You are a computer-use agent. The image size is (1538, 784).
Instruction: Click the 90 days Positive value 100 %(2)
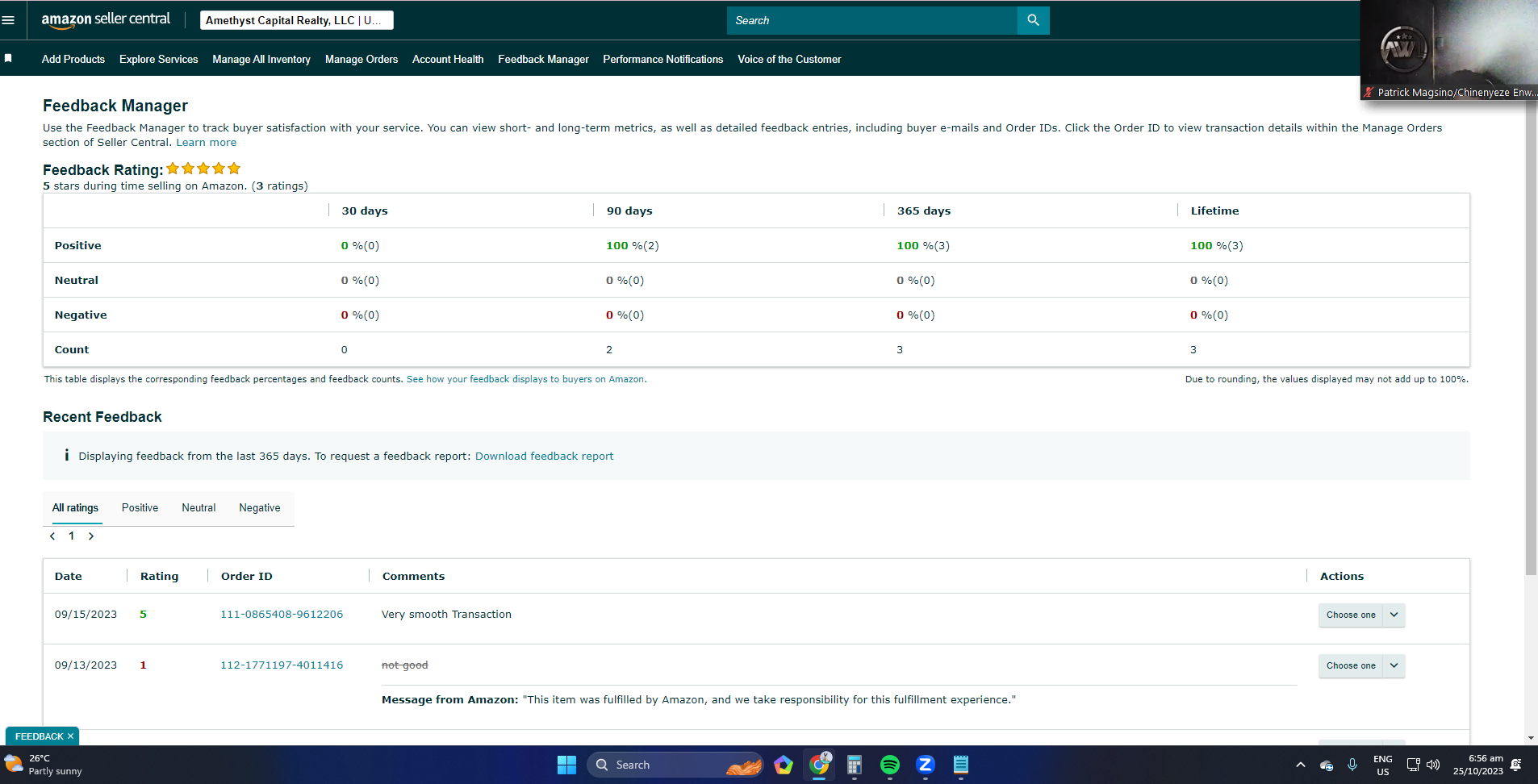tap(633, 245)
